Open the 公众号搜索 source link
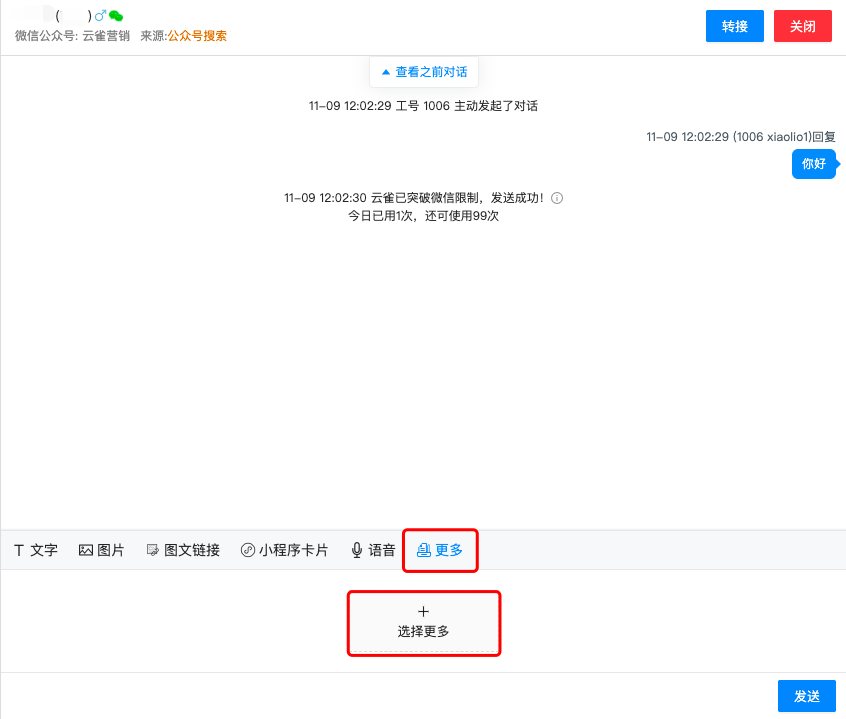 coord(196,36)
